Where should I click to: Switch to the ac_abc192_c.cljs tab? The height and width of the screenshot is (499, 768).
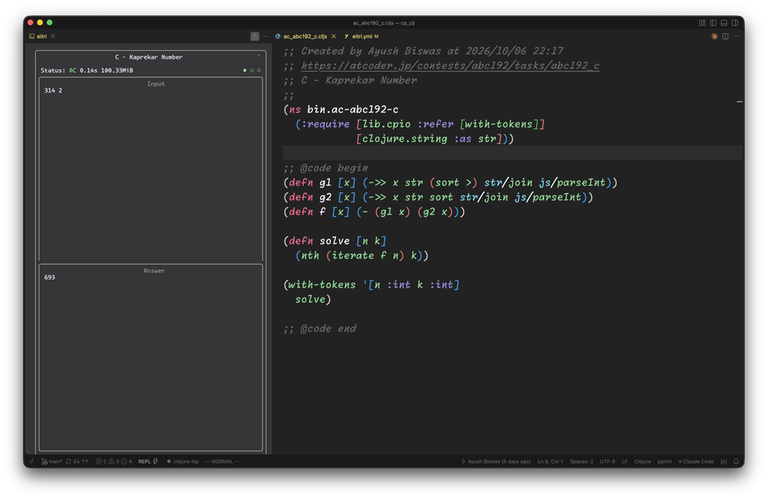tap(305, 36)
